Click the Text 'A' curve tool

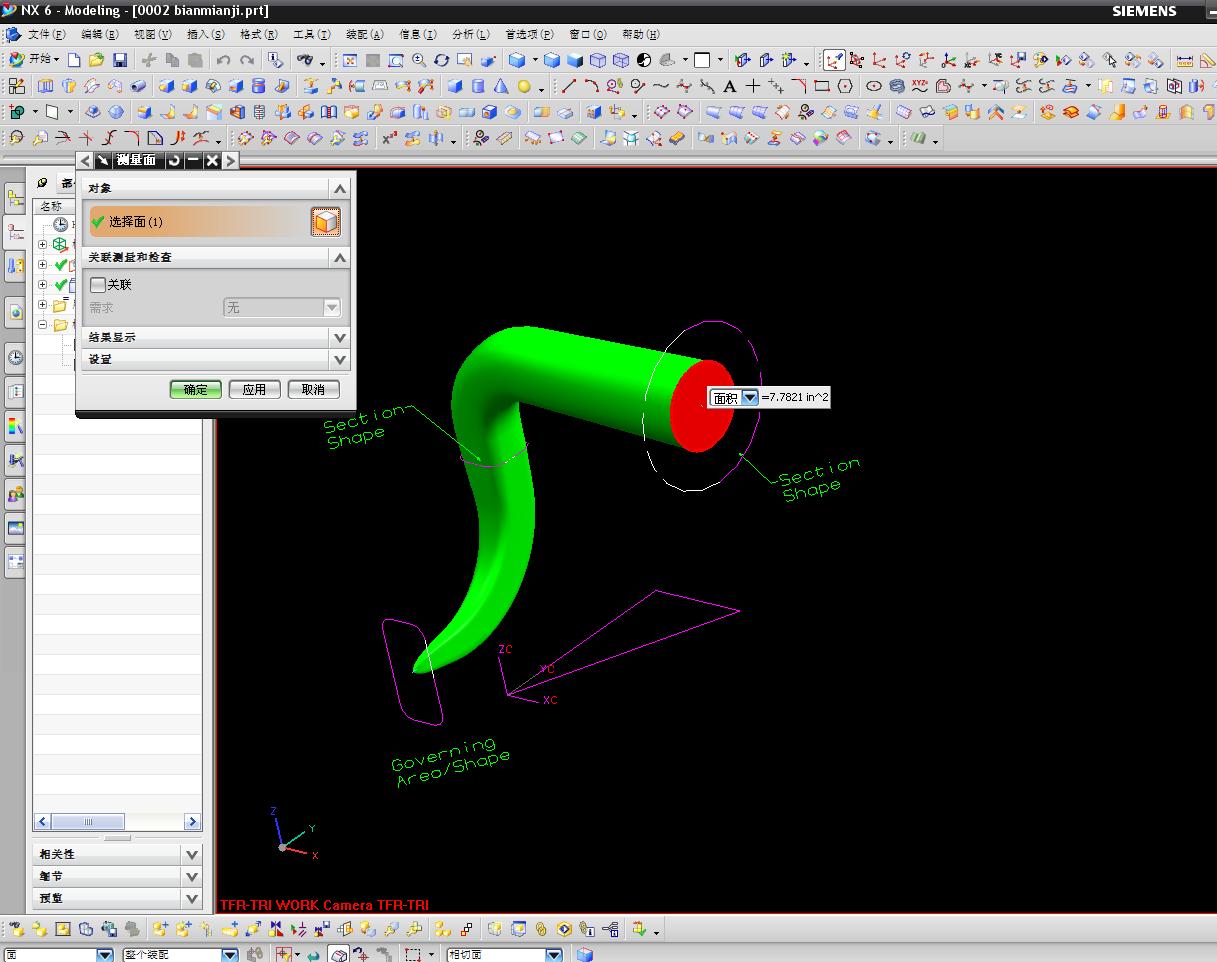tap(730, 86)
